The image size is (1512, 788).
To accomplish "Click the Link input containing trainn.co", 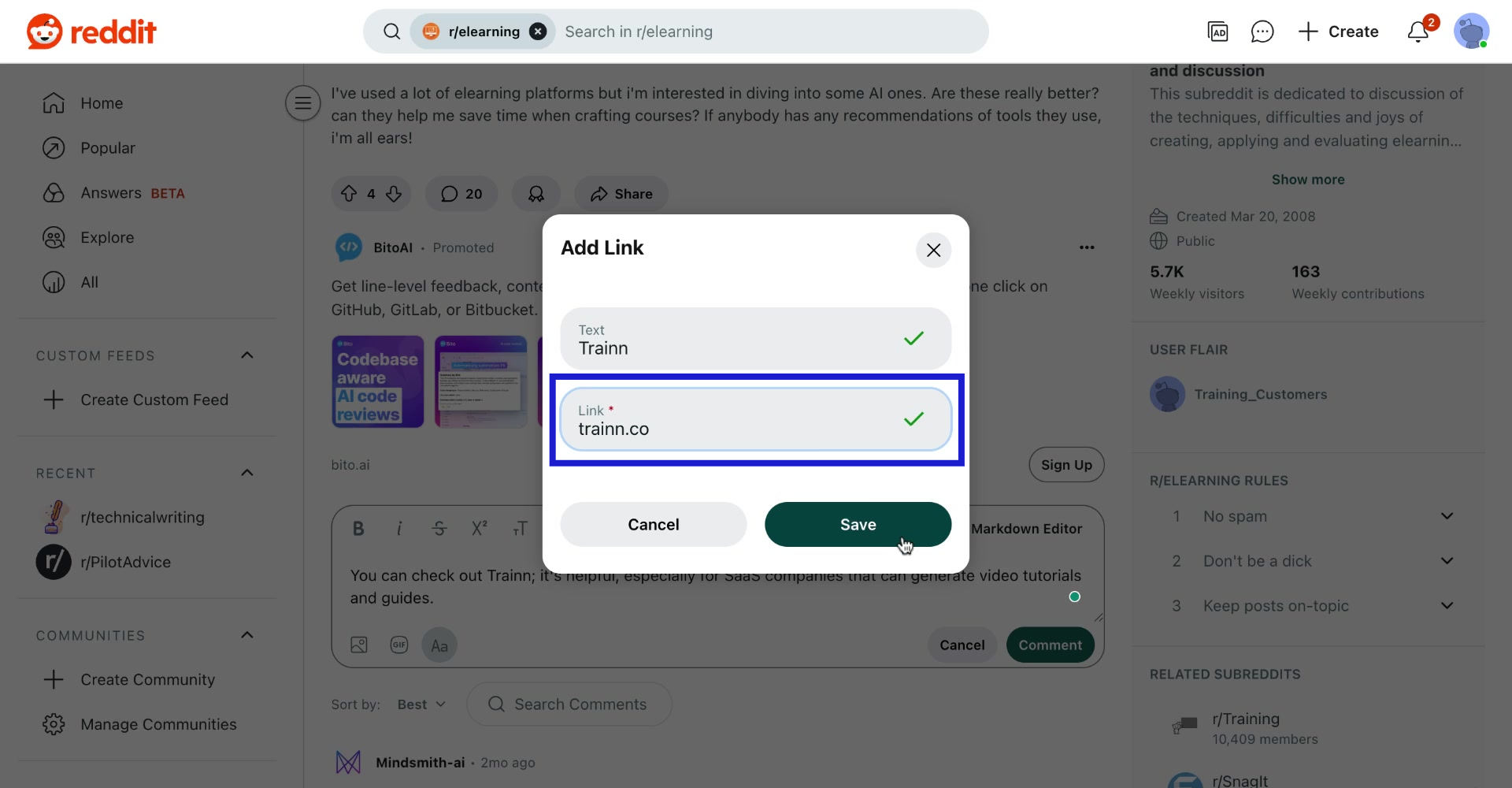I will (x=756, y=420).
